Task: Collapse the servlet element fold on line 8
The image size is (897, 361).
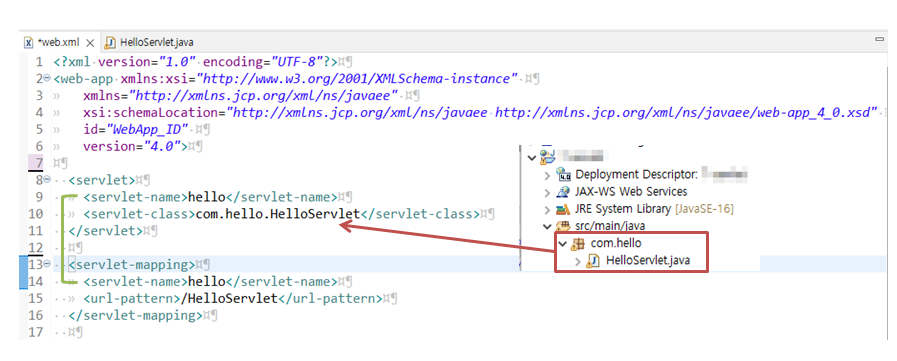Action: pyautogui.click(x=47, y=180)
